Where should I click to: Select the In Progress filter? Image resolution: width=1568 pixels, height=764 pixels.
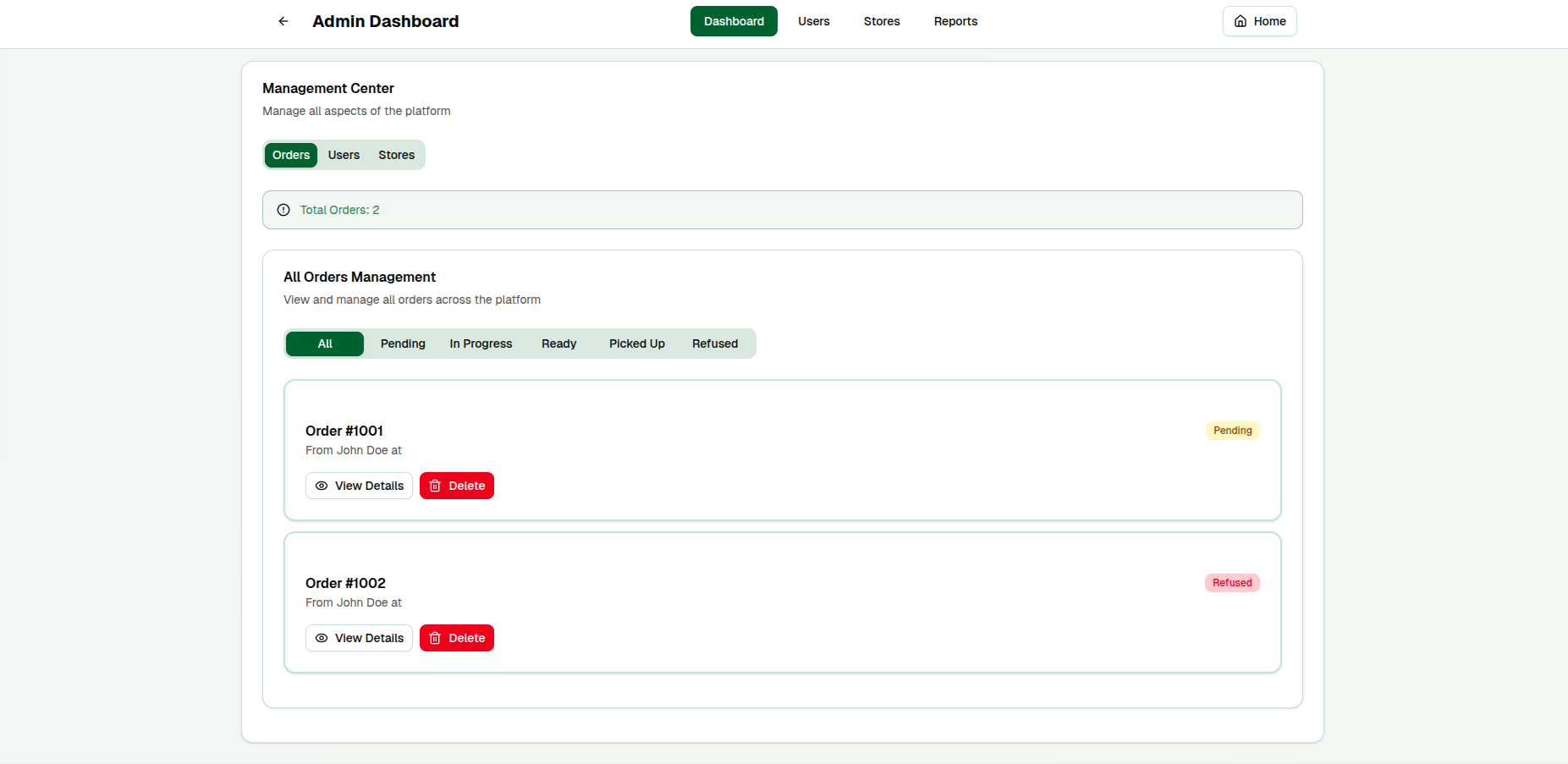pyautogui.click(x=481, y=344)
